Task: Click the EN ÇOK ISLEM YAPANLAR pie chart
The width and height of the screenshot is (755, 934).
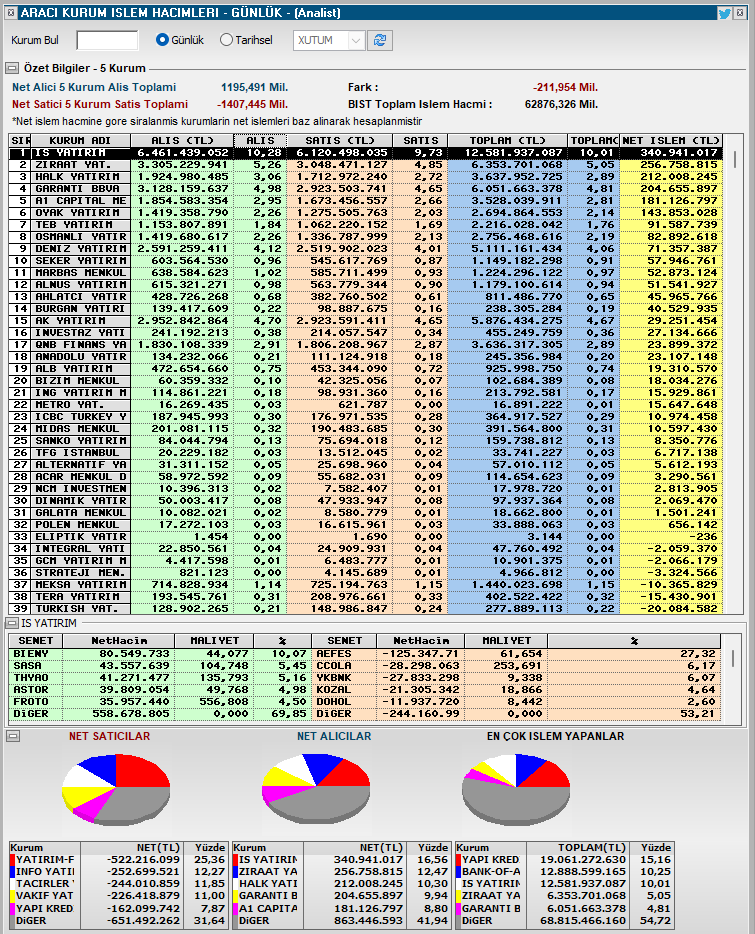Action: coord(516,790)
